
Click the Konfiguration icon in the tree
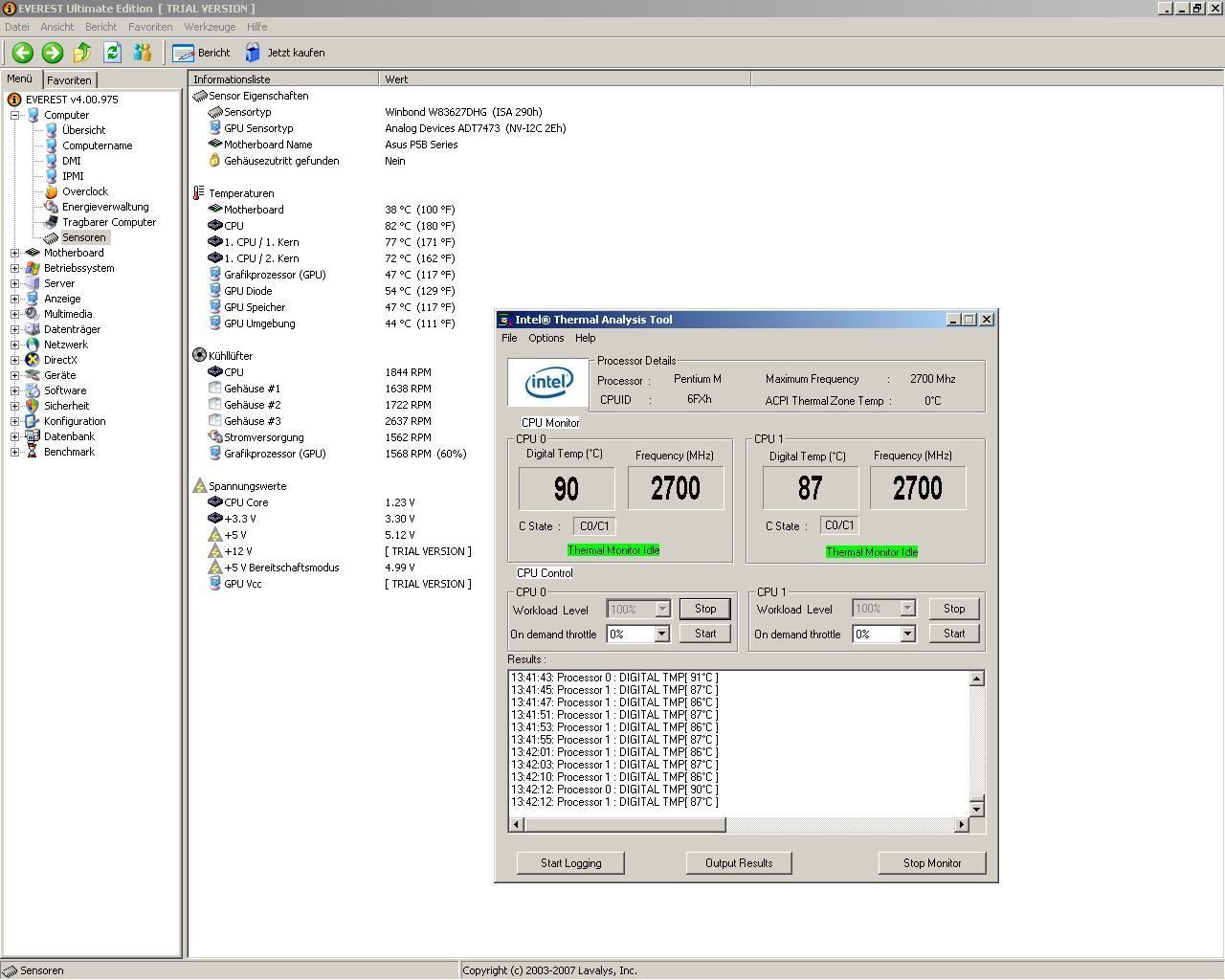pos(33,421)
